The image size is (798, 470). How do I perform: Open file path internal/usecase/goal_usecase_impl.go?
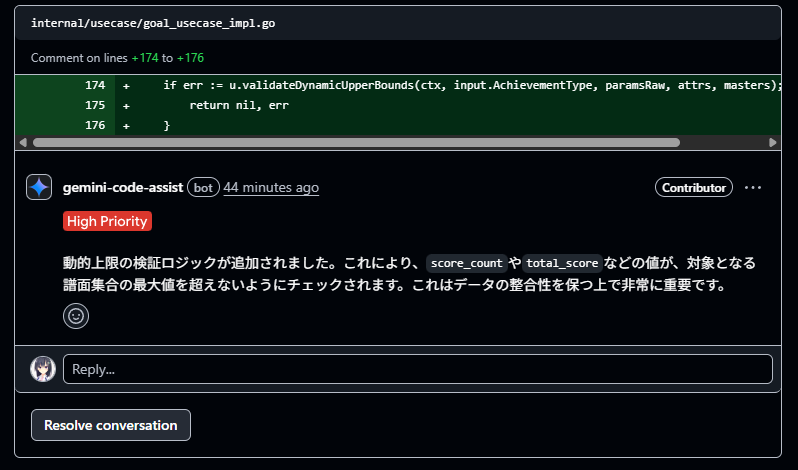coord(153,23)
